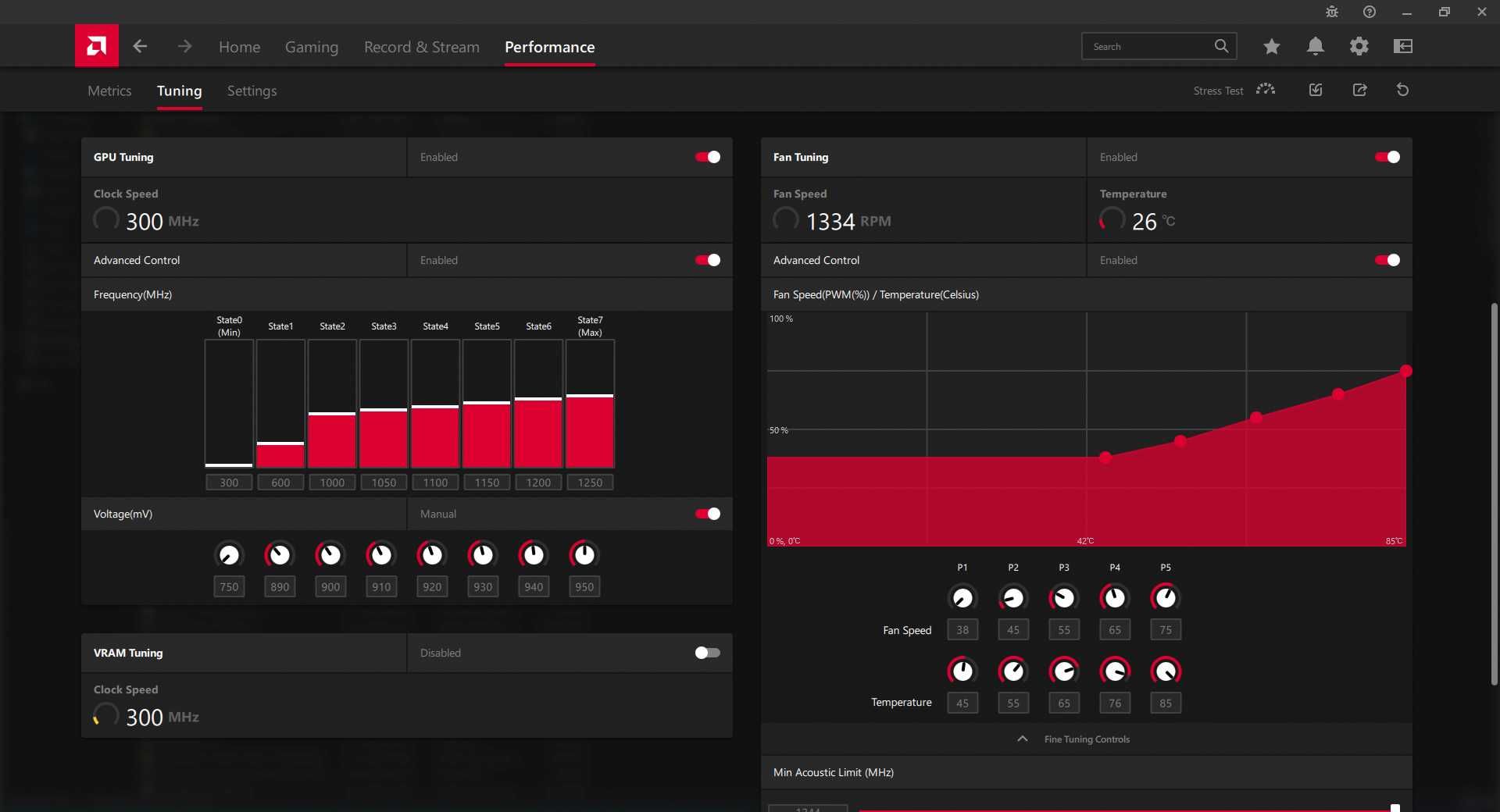Adjust State1 voltage knob above 890
This screenshot has width=1500, height=812.
click(x=280, y=555)
